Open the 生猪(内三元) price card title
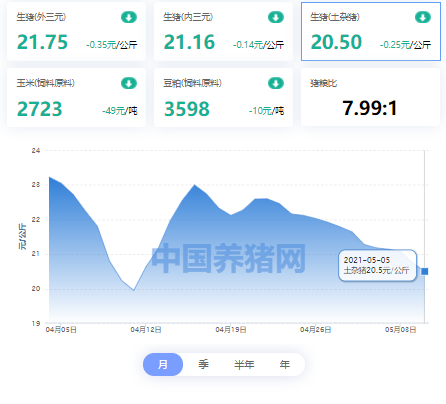The width and height of the screenshot is (446, 404). pyautogui.click(x=188, y=17)
